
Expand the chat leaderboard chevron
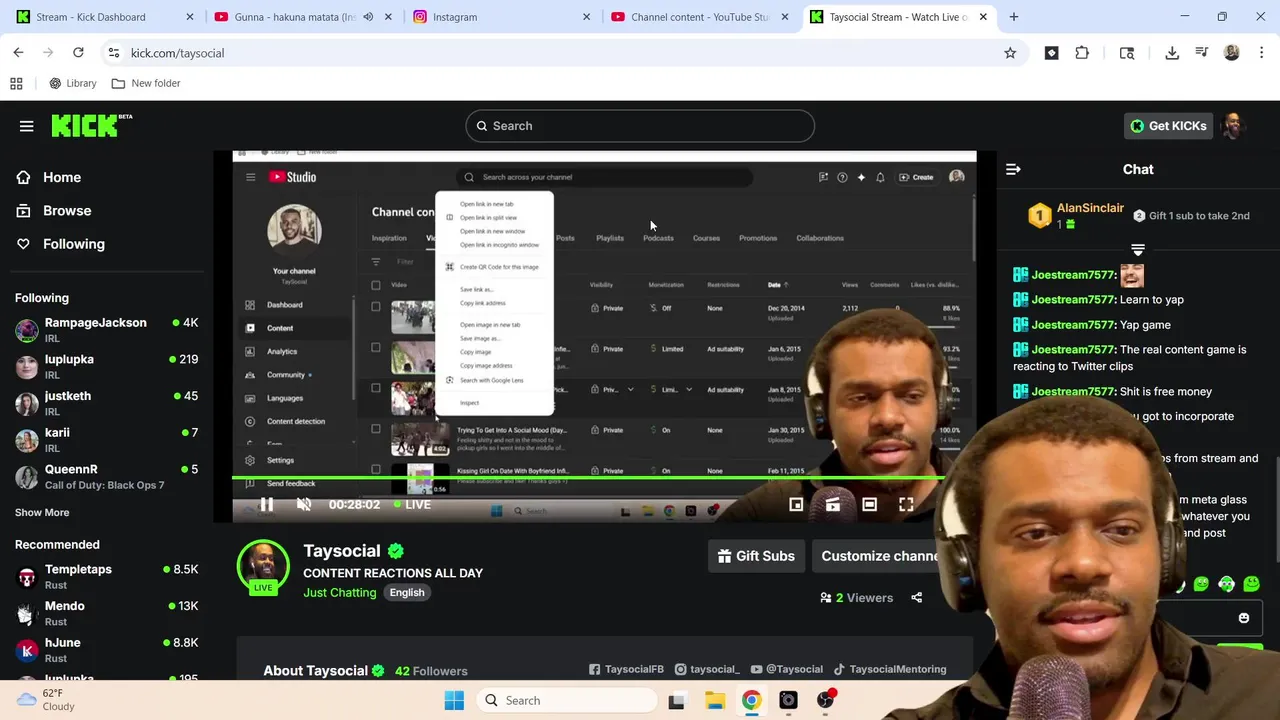1138,249
